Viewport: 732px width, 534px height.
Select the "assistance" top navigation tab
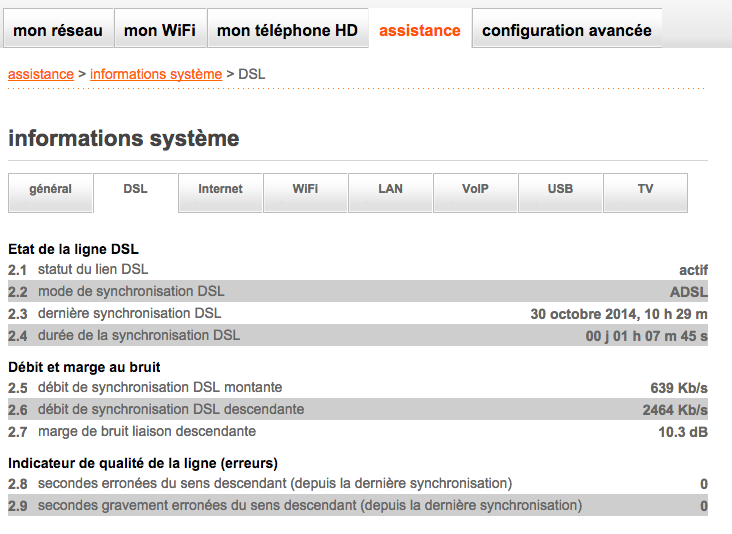point(420,30)
